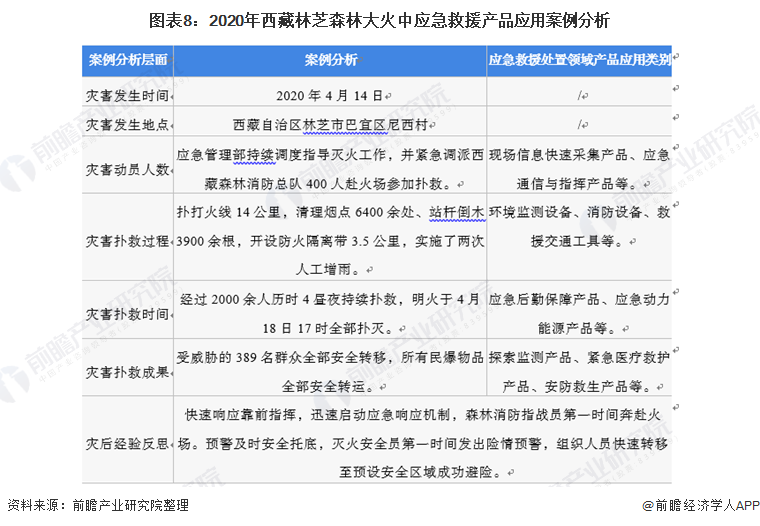Click the chart title 图表8 heading

[x=379, y=21]
